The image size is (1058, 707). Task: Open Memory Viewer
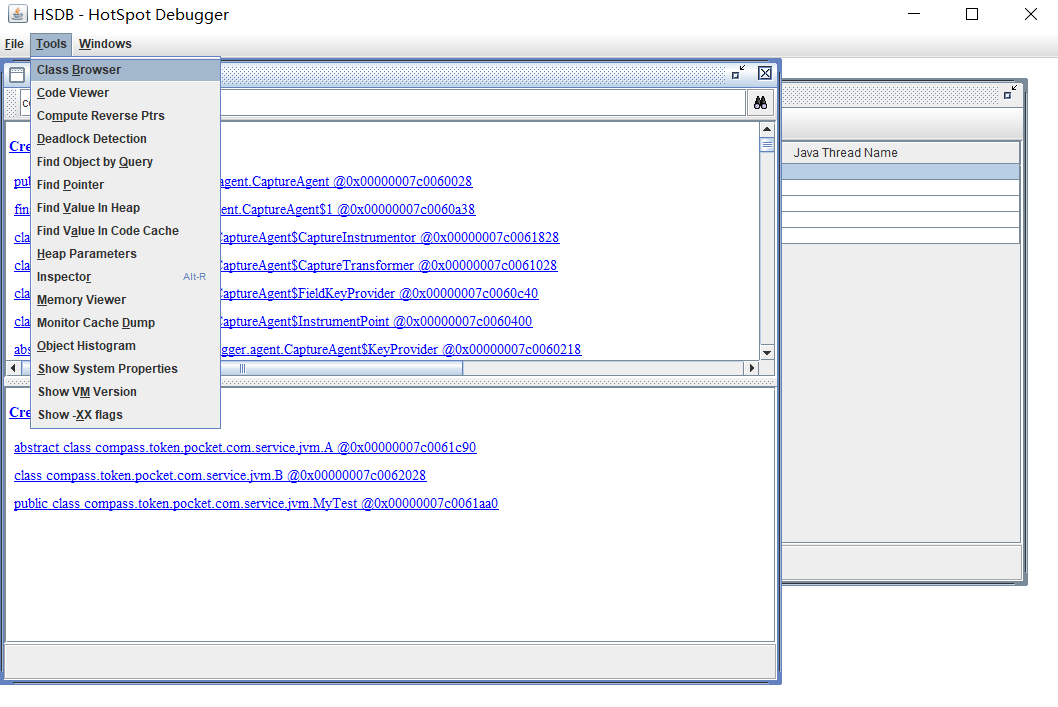pyautogui.click(x=126, y=299)
